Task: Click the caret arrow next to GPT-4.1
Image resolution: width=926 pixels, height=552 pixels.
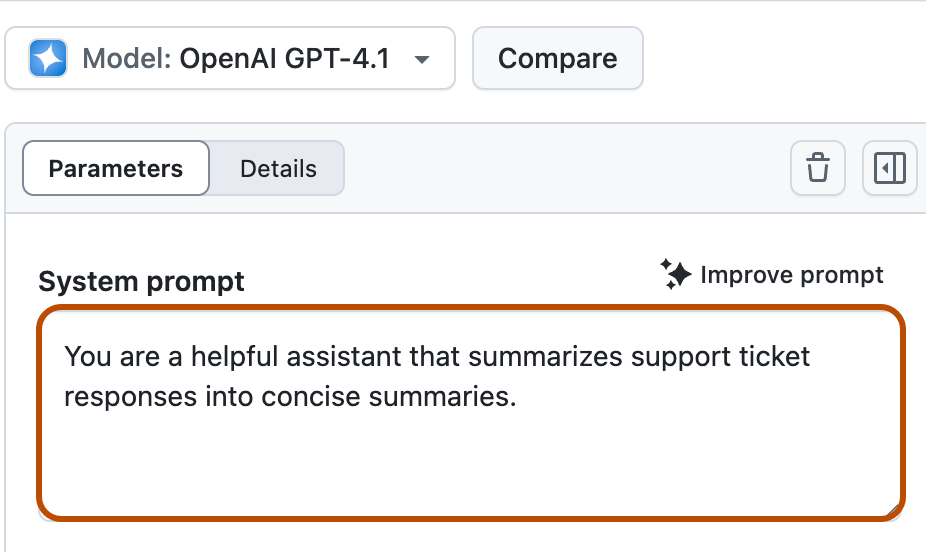Action: (x=422, y=59)
